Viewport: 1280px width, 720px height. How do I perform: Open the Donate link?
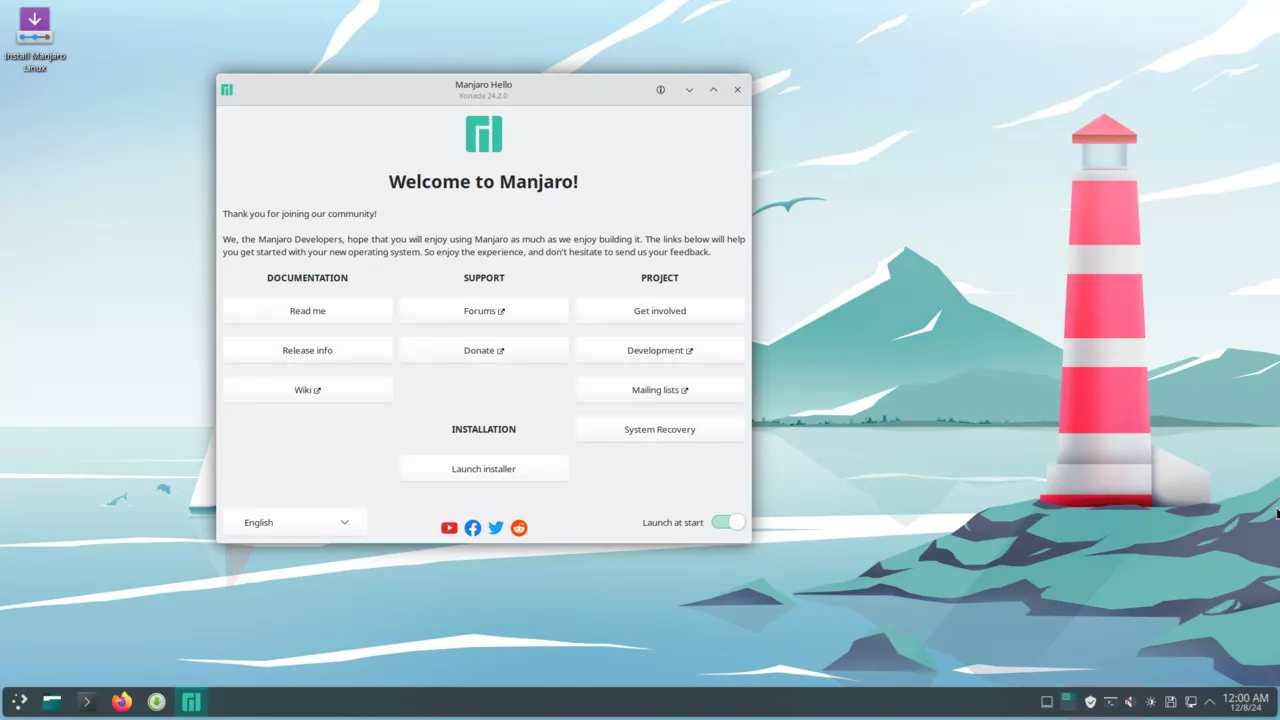point(484,350)
